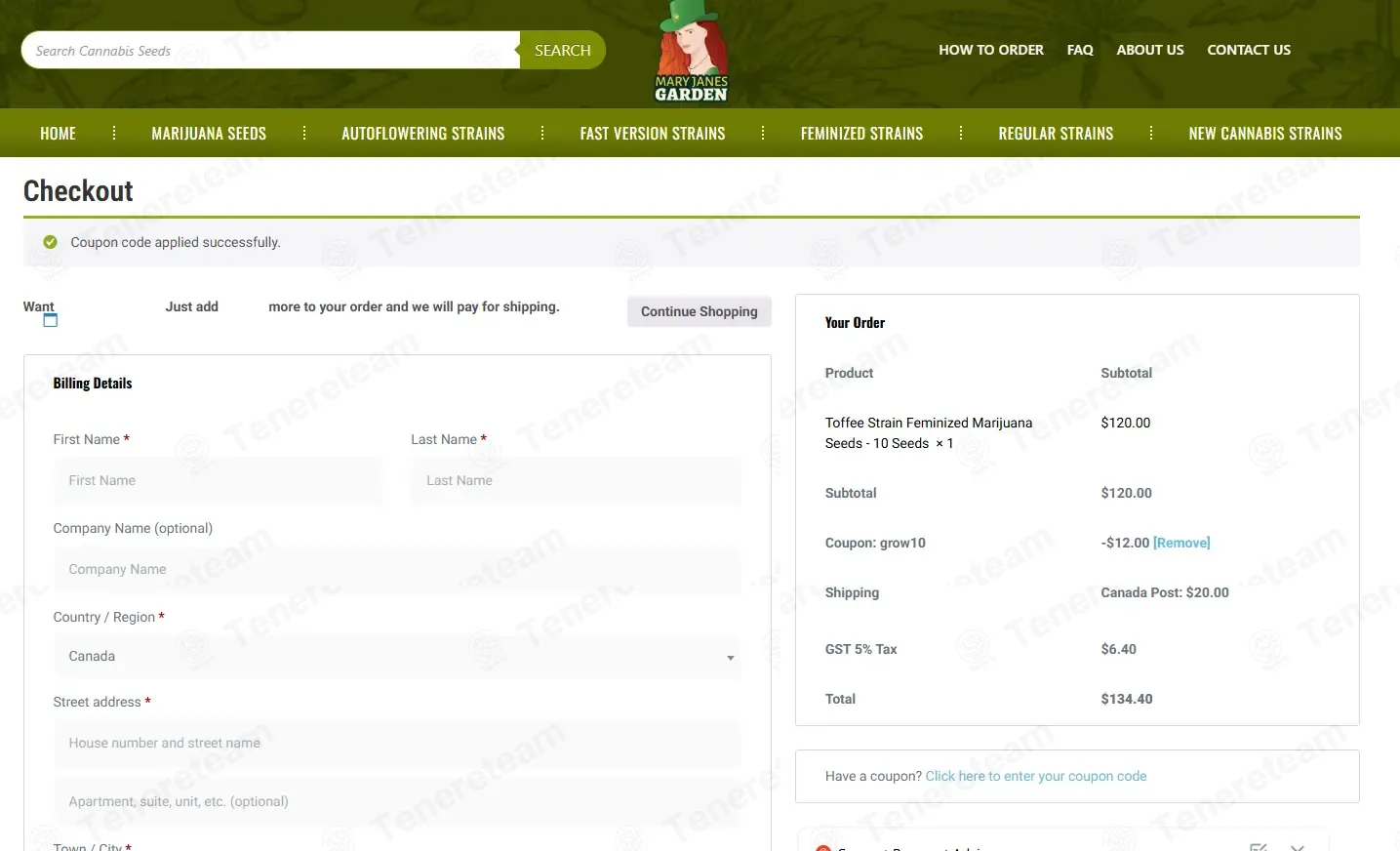
Task: Open the Contact Us link
Action: tap(1249, 50)
